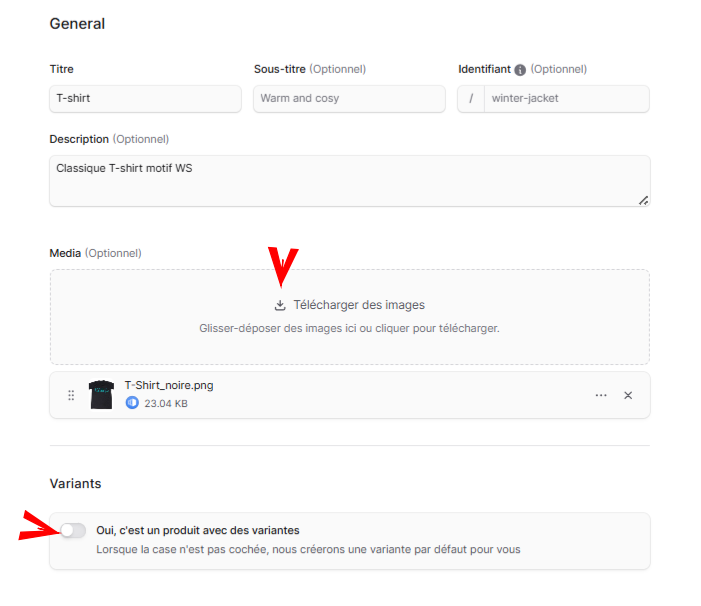This screenshot has width=701, height=606.
Task: Click the label Oui, c'est un produit avec des variantes
Action: point(198,530)
